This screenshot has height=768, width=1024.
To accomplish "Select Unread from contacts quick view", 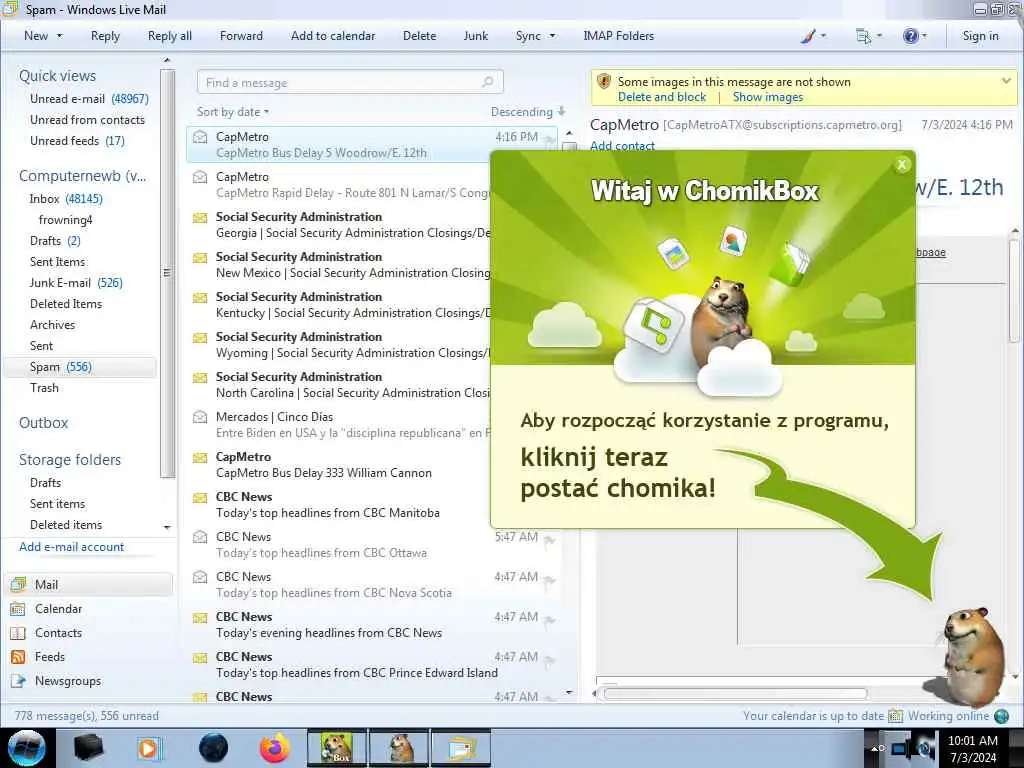I will (87, 120).
